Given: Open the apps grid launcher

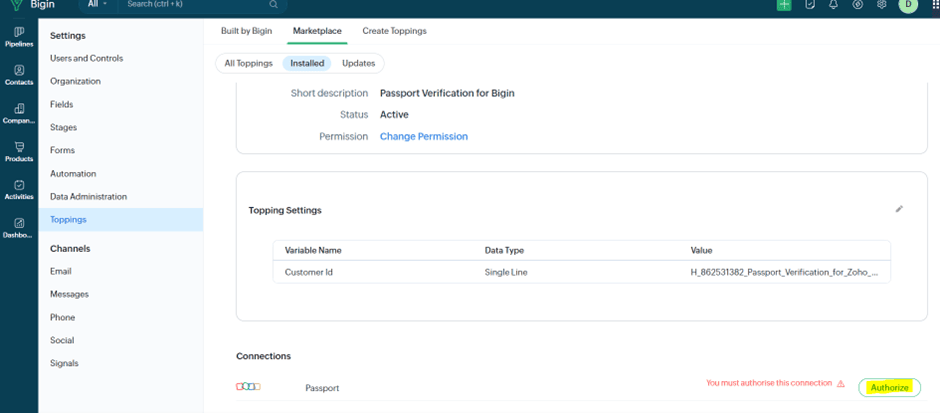Looking at the screenshot, I should (x=935, y=4).
